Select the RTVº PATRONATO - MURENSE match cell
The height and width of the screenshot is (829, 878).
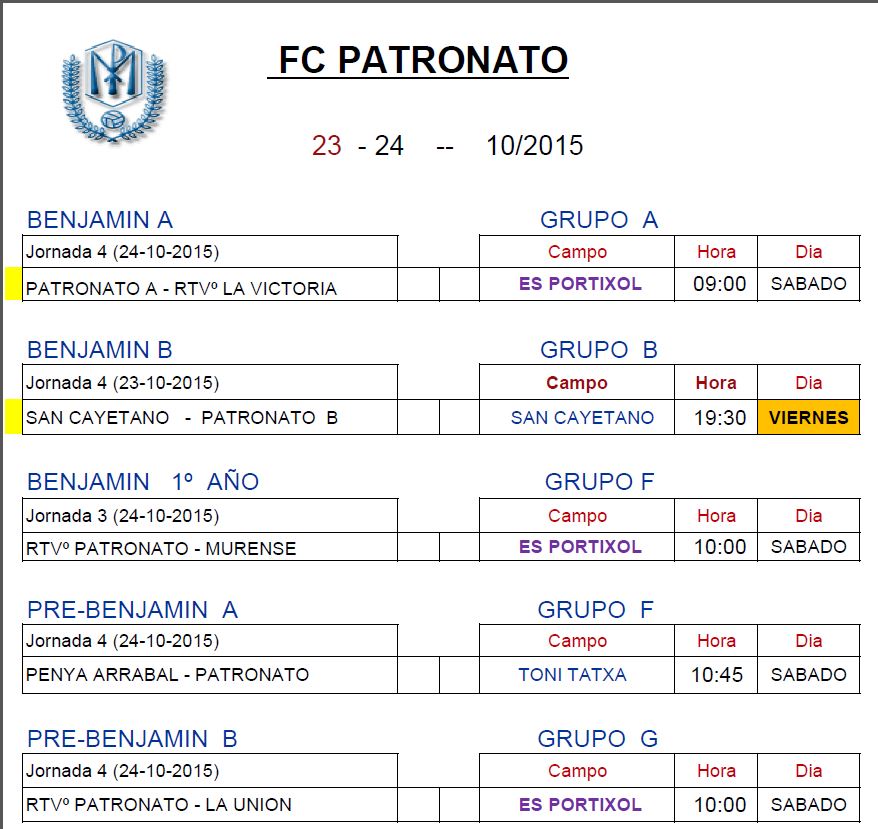160,548
